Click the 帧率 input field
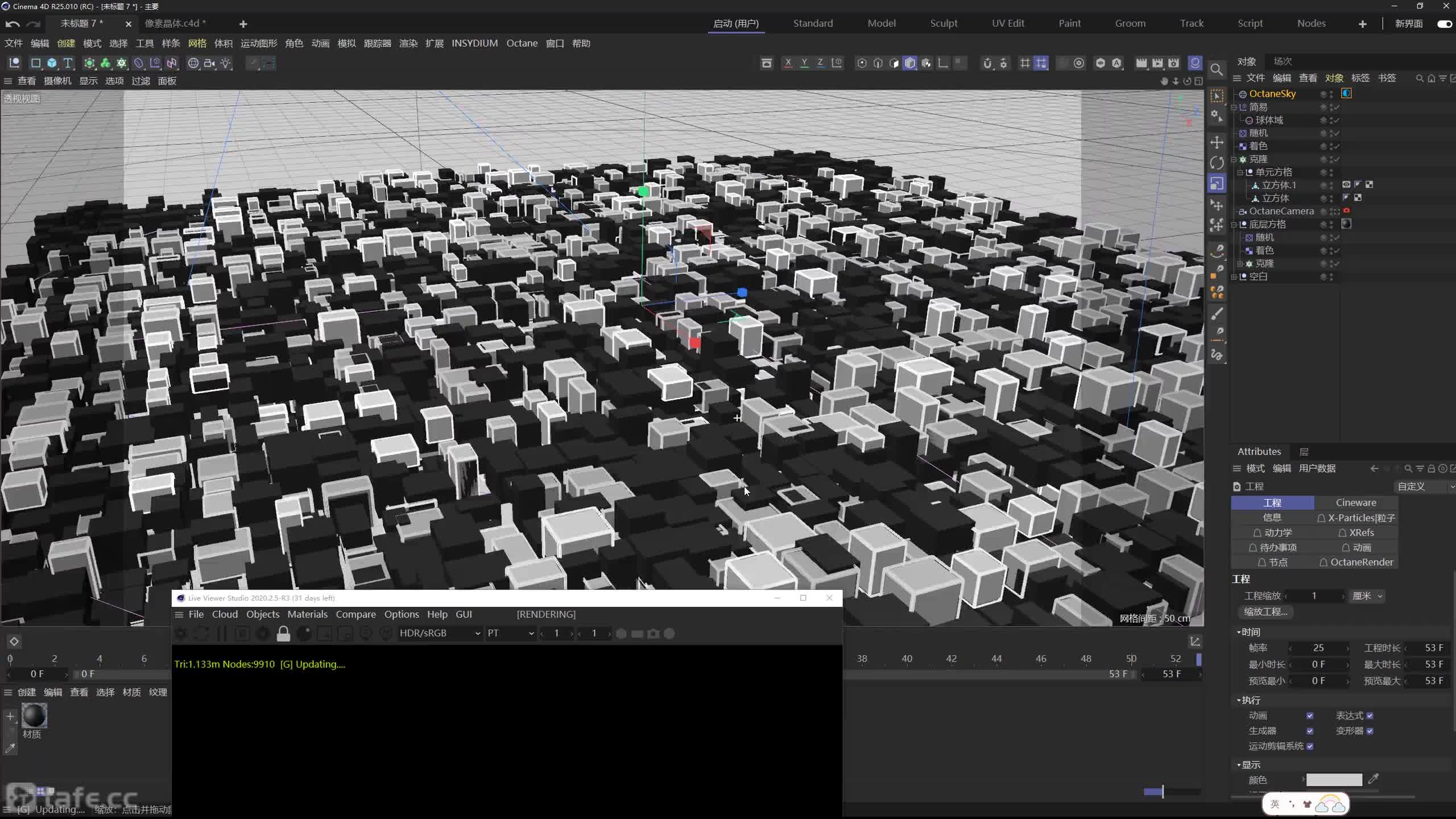1456x819 pixels. click(1319, 648)
